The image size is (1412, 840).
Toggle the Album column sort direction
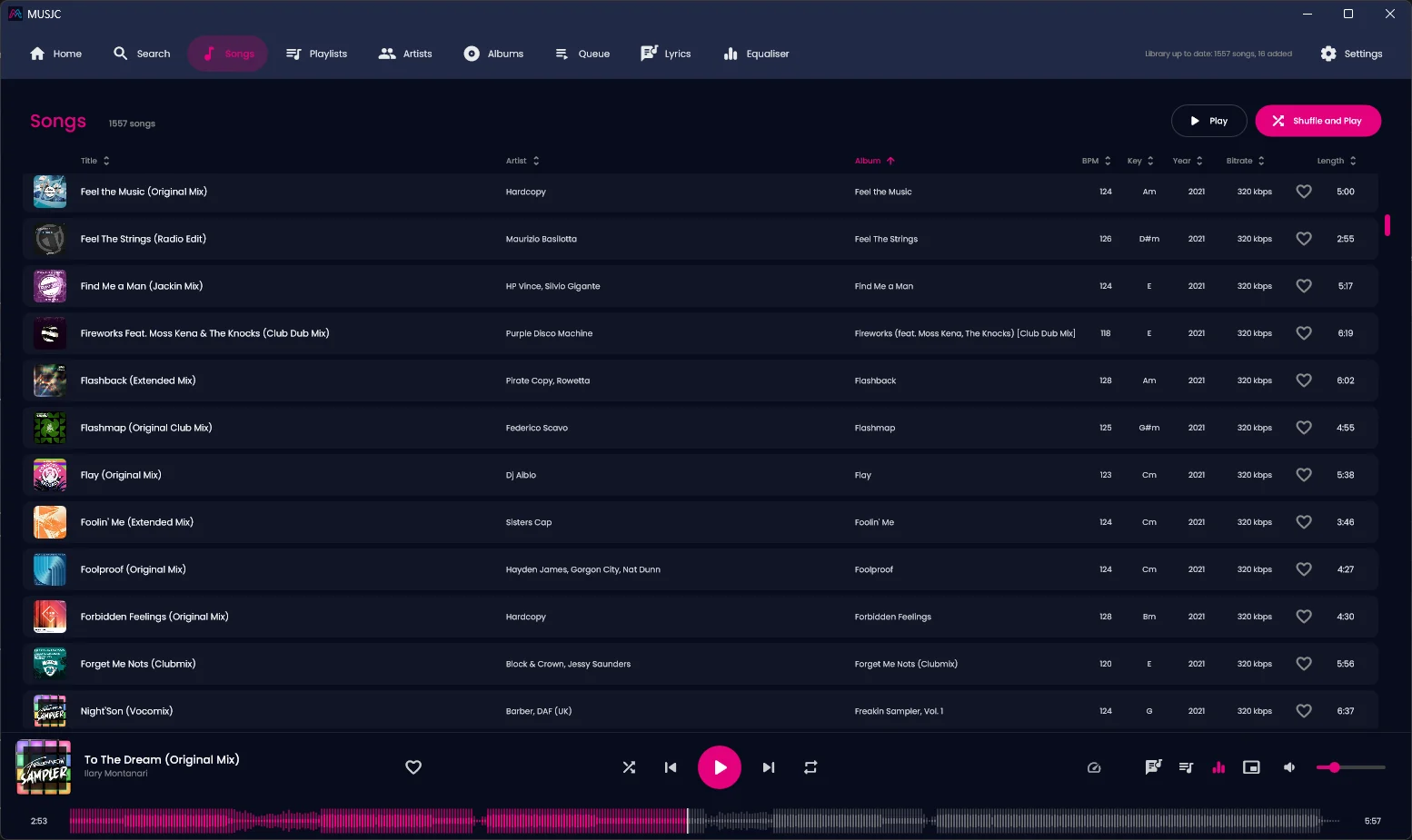click(875, 161)
